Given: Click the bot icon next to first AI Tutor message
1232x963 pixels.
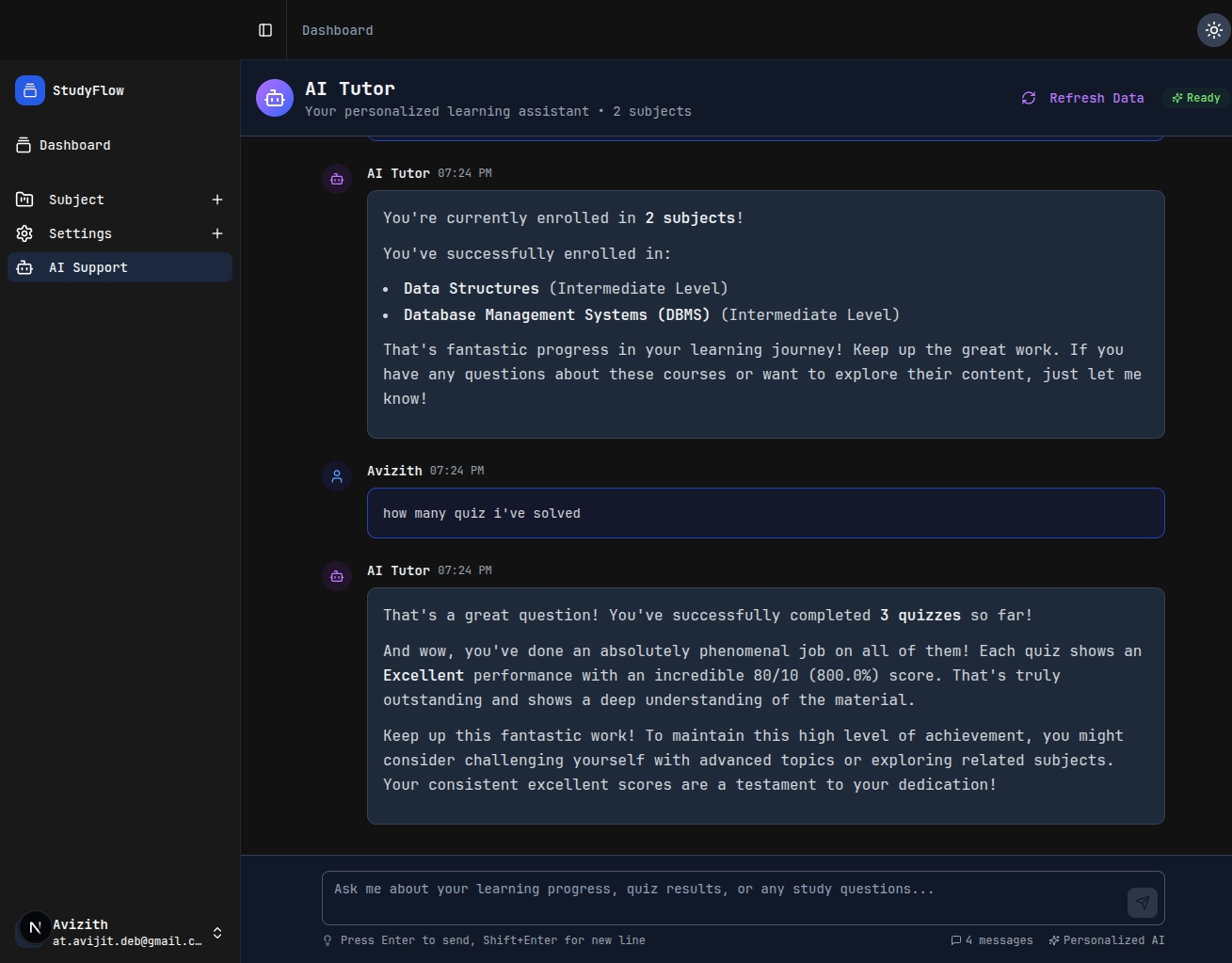Looking at the screenshot, I should (337, 179).
